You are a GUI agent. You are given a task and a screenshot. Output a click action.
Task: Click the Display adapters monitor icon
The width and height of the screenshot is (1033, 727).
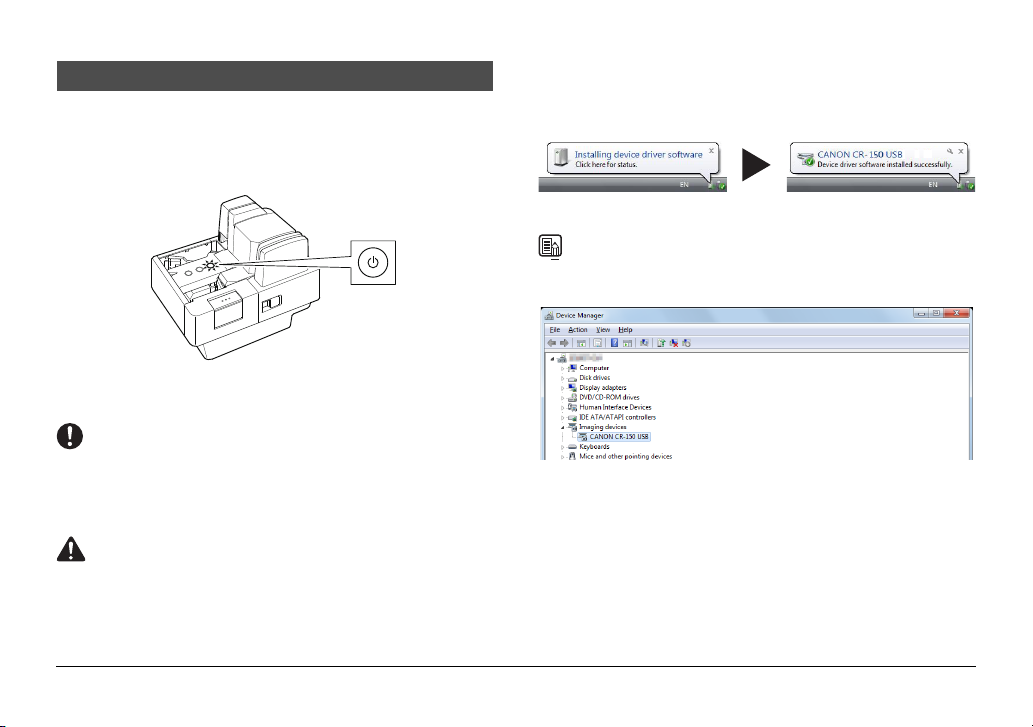(572, 388)
